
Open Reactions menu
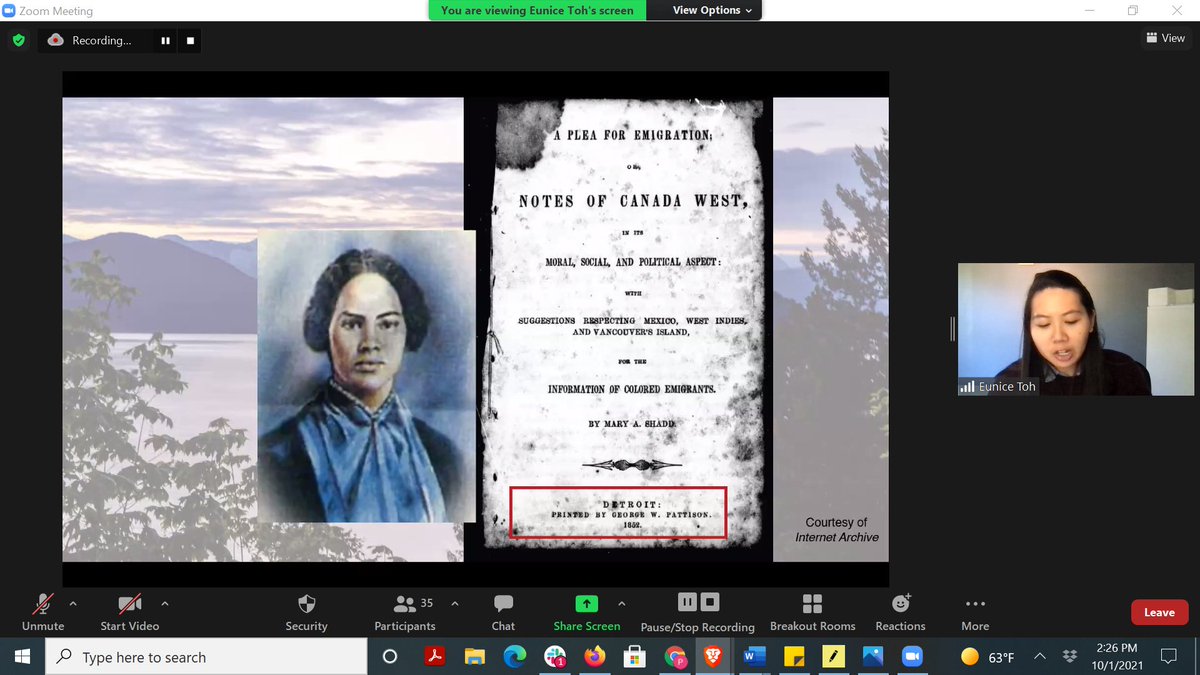click(x=900, y=612)
